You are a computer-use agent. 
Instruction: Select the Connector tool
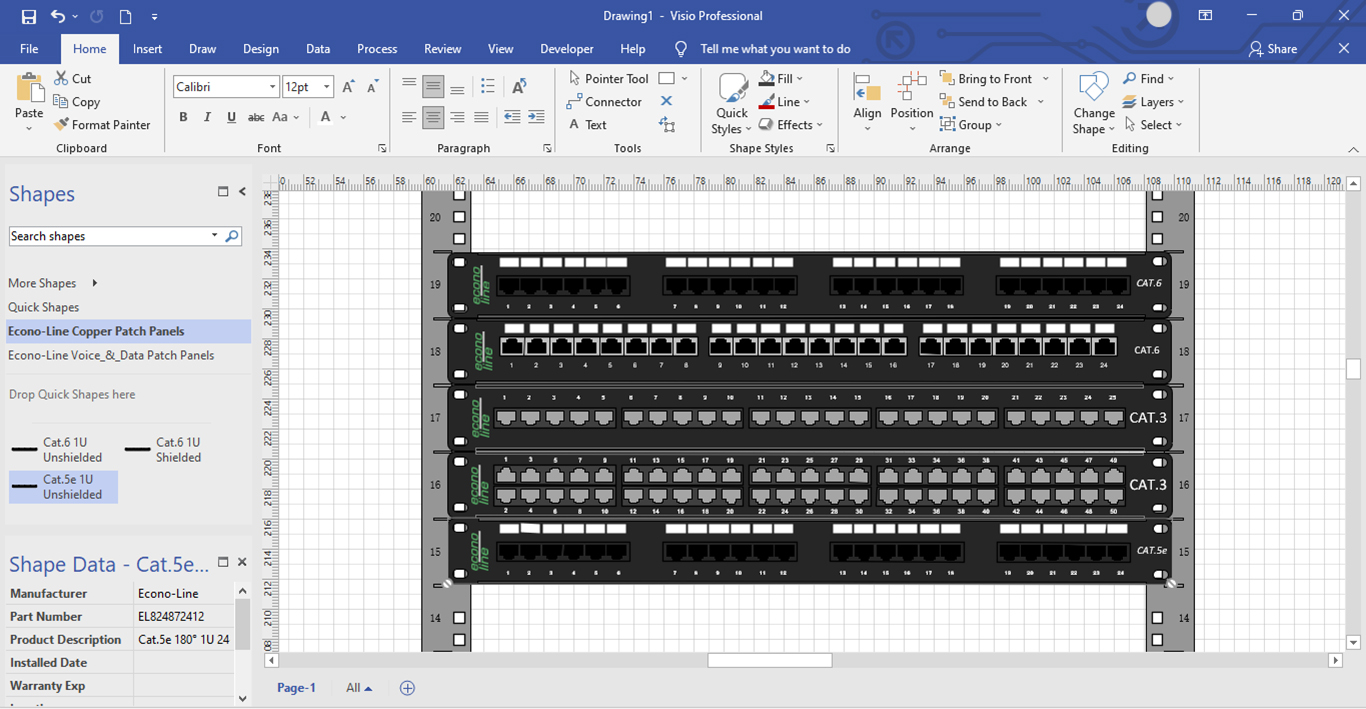coord(604,102)
